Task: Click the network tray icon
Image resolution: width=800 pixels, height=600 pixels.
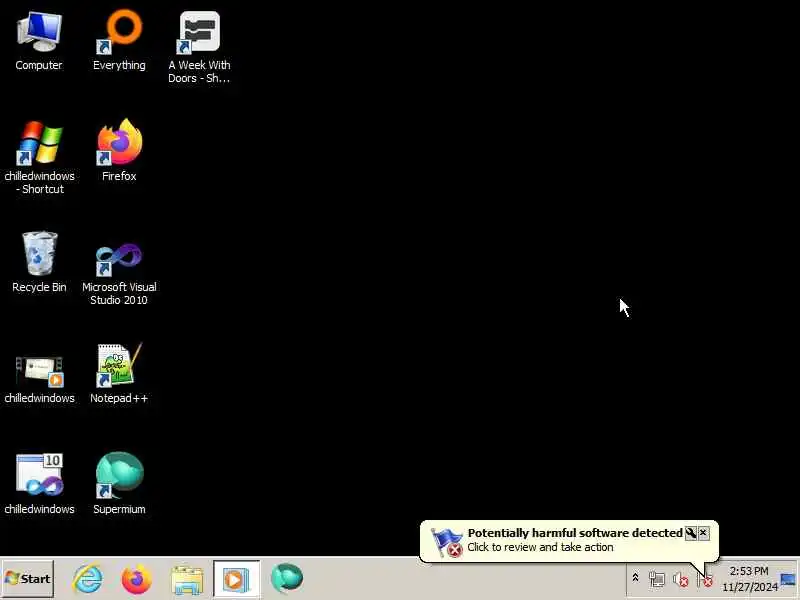Action: click(x=657, y=579)
